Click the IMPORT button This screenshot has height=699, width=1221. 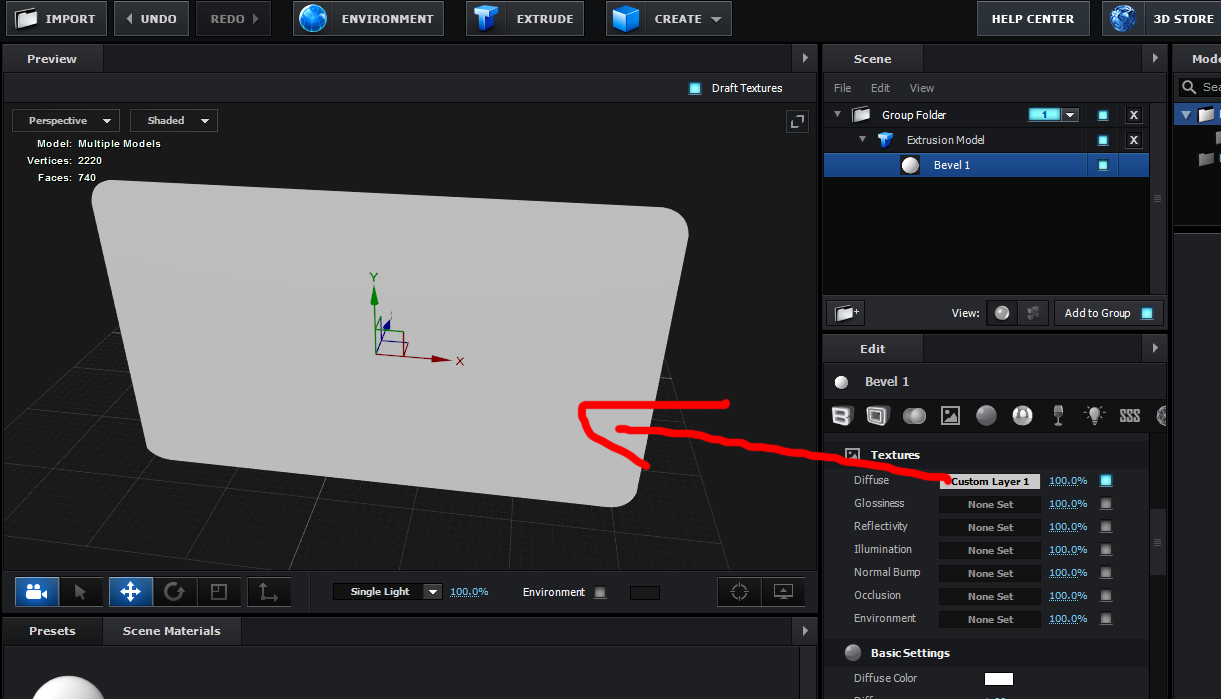pyautogui.click(x=55, y=18)
